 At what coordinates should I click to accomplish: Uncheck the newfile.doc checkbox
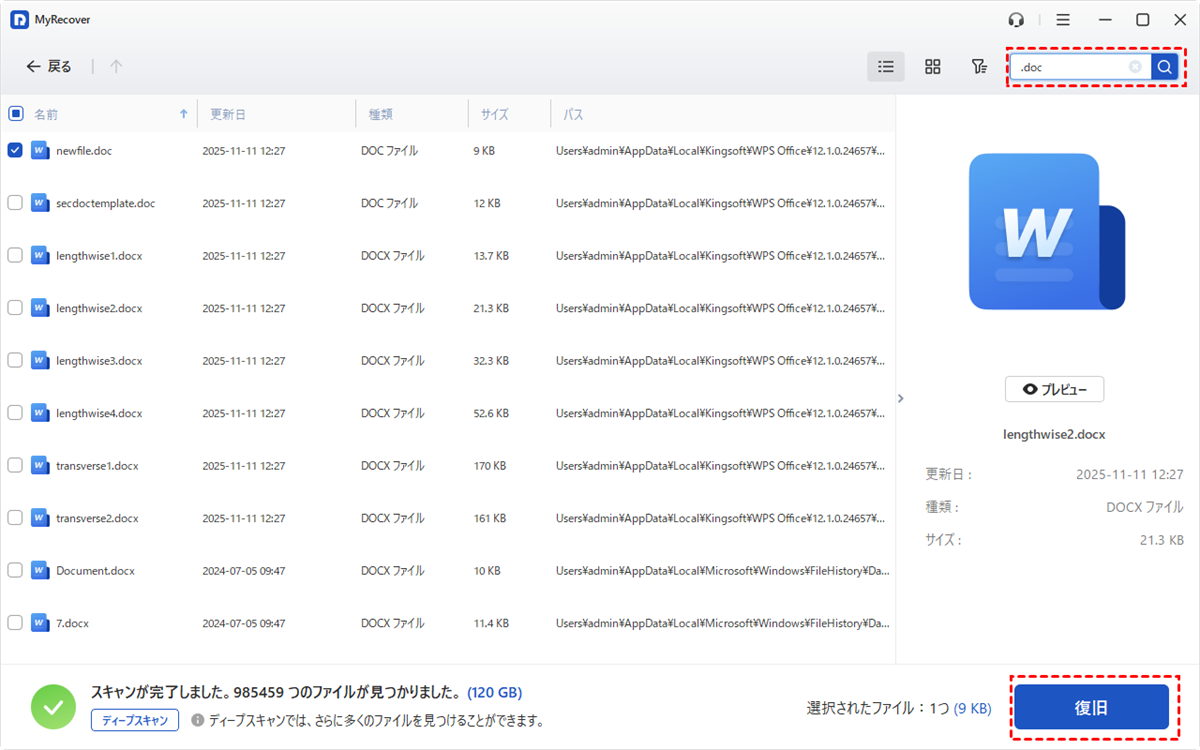(15, 150)
